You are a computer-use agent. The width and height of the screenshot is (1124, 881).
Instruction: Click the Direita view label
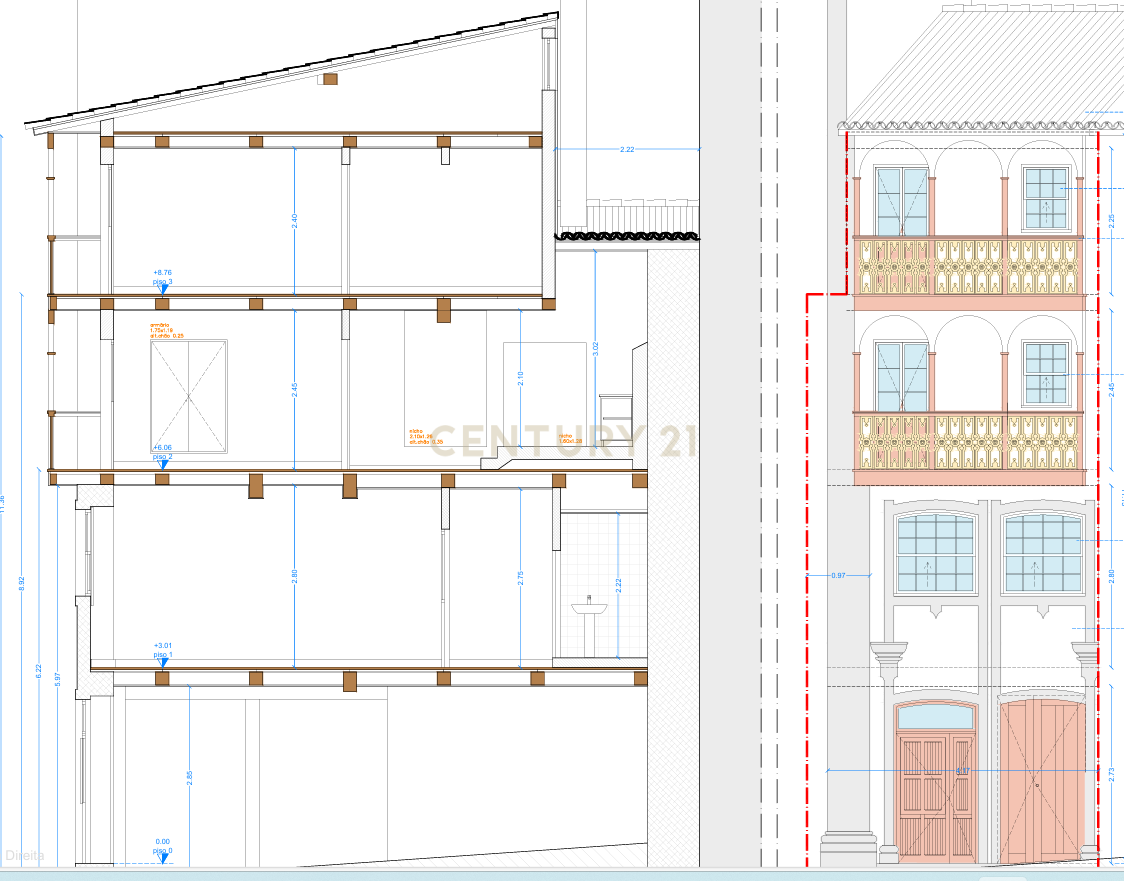25,856
